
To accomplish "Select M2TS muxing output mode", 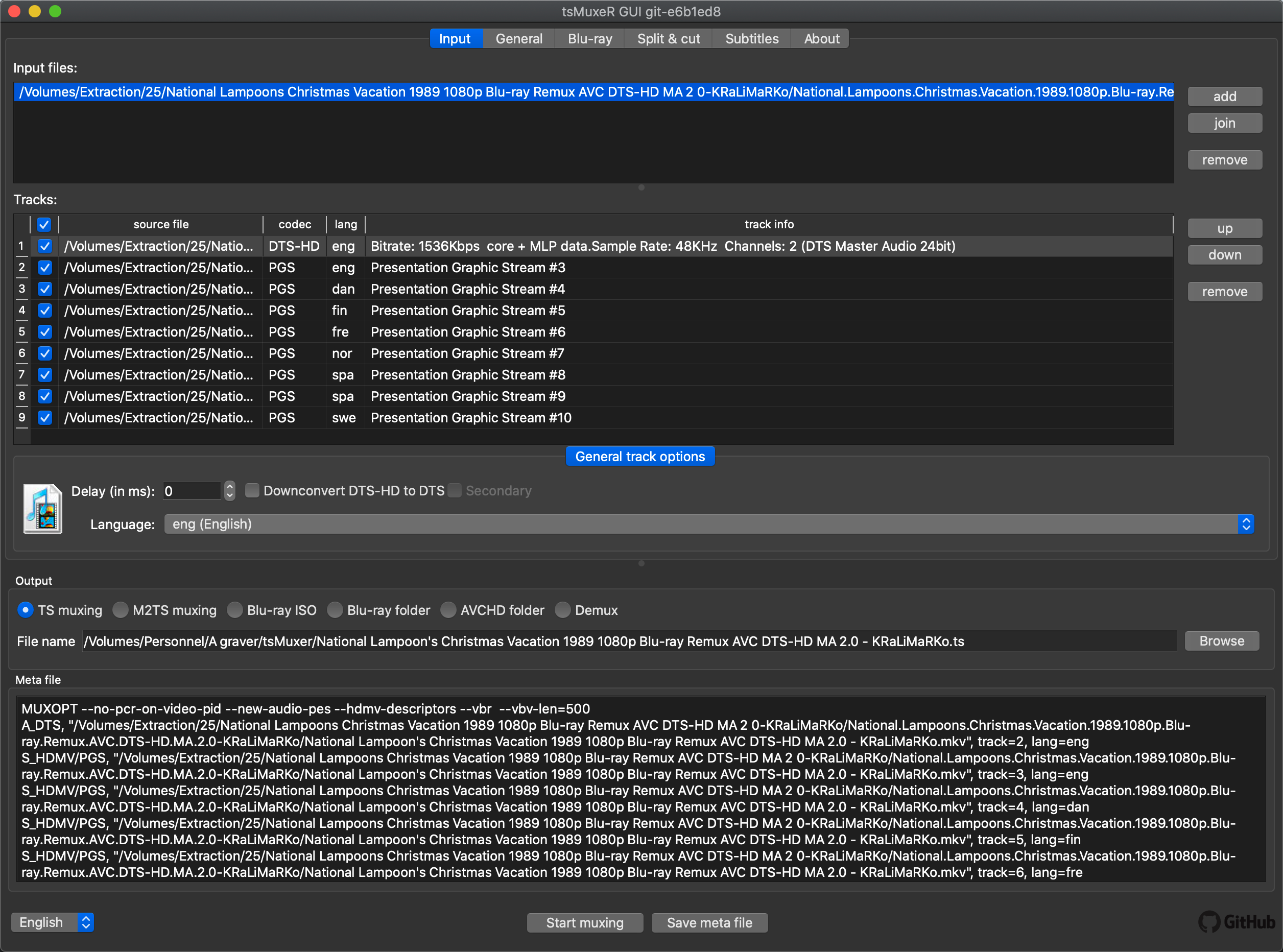I will coord(121,610).
